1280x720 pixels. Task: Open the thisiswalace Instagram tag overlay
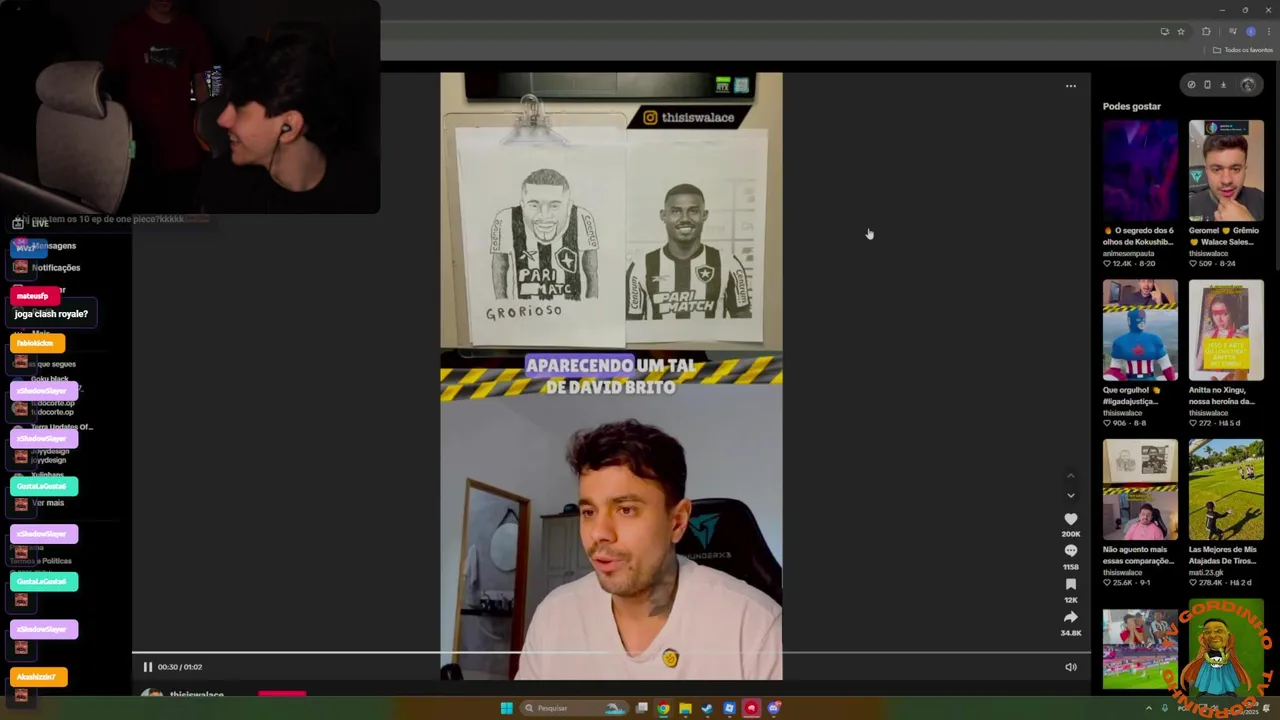[x=689, y=117]
